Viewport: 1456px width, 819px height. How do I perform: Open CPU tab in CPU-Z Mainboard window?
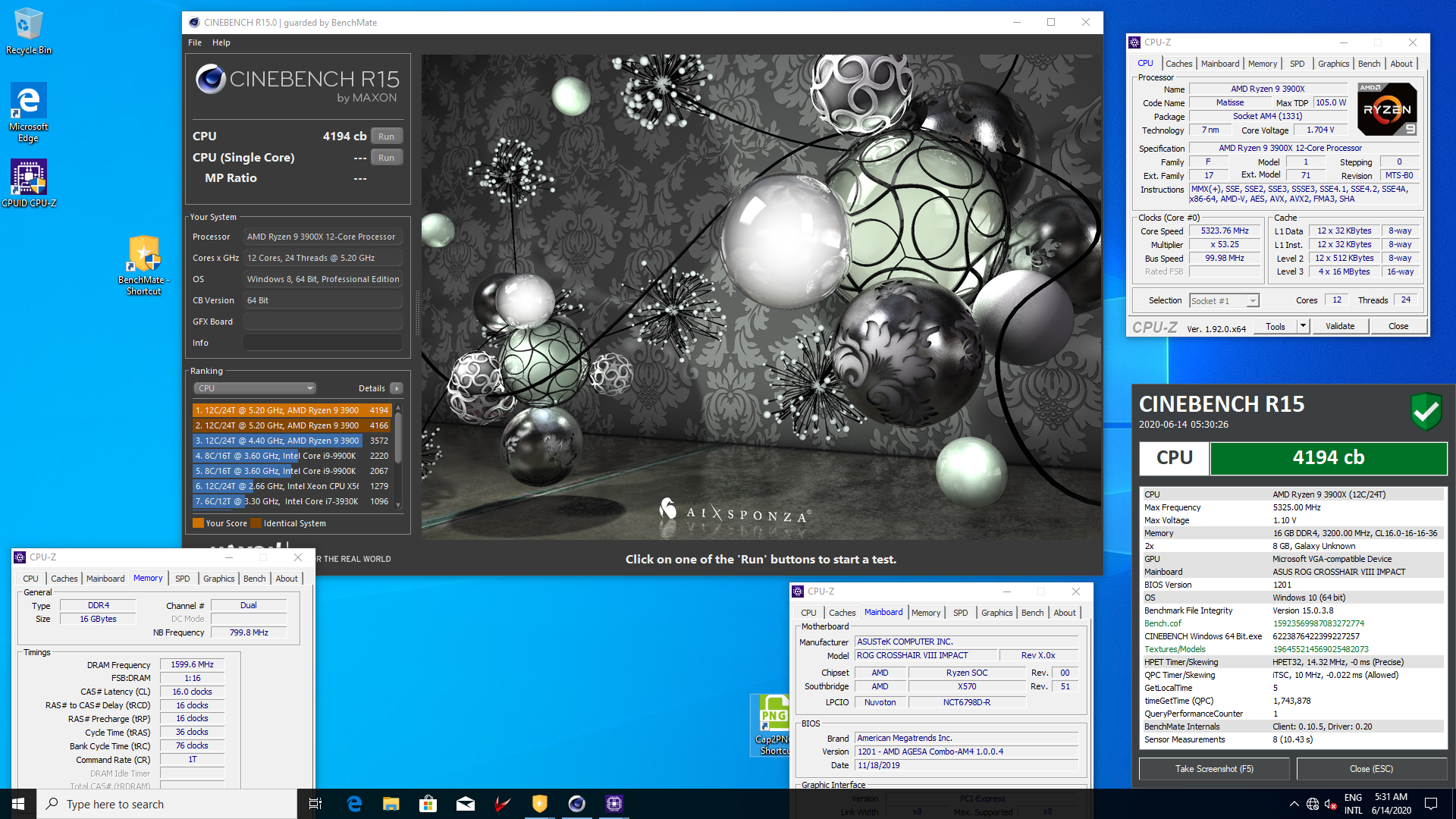(808, 613)
